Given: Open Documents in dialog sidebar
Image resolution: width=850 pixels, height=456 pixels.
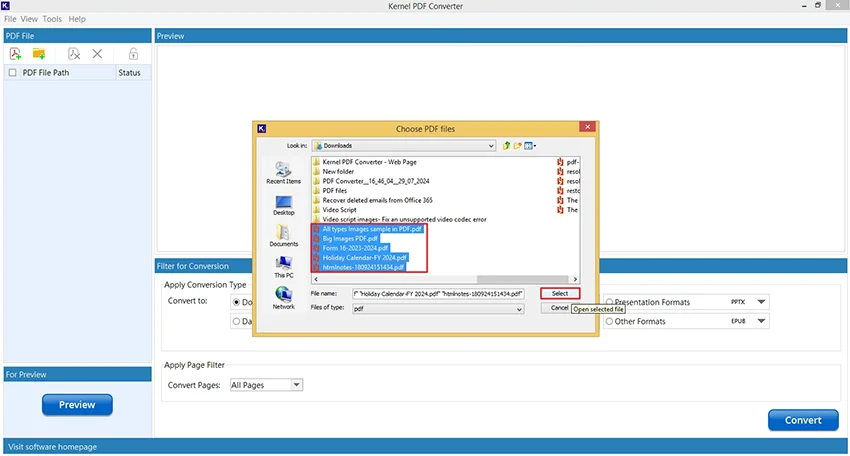Looking at the screenshot, I should tap(284, 236).
